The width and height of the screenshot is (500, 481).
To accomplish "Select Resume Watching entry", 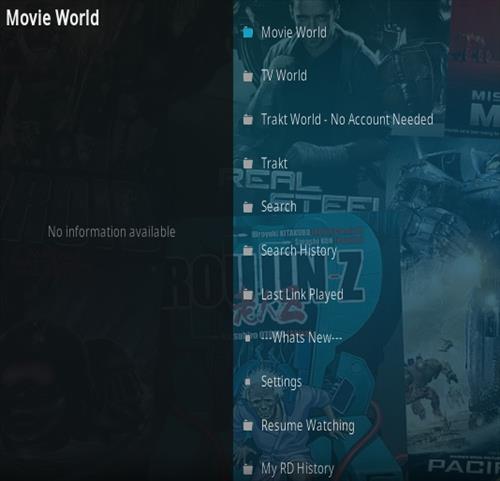I will coord(308,426).
